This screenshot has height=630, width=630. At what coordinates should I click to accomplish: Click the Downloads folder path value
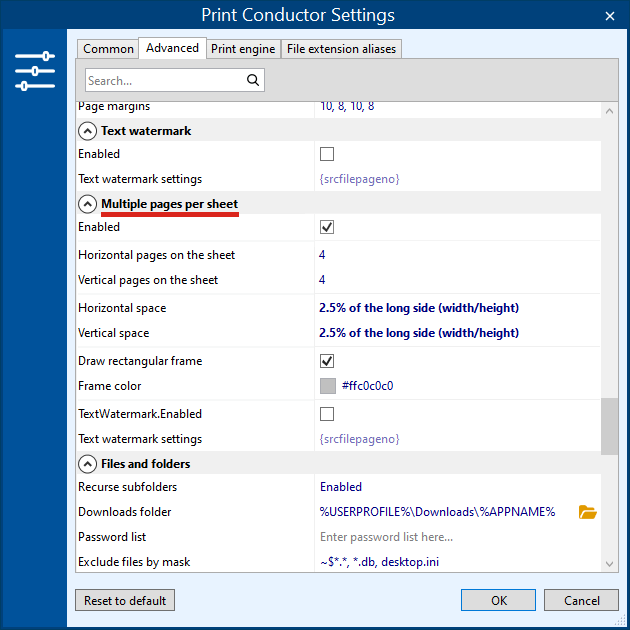(437, 512)
